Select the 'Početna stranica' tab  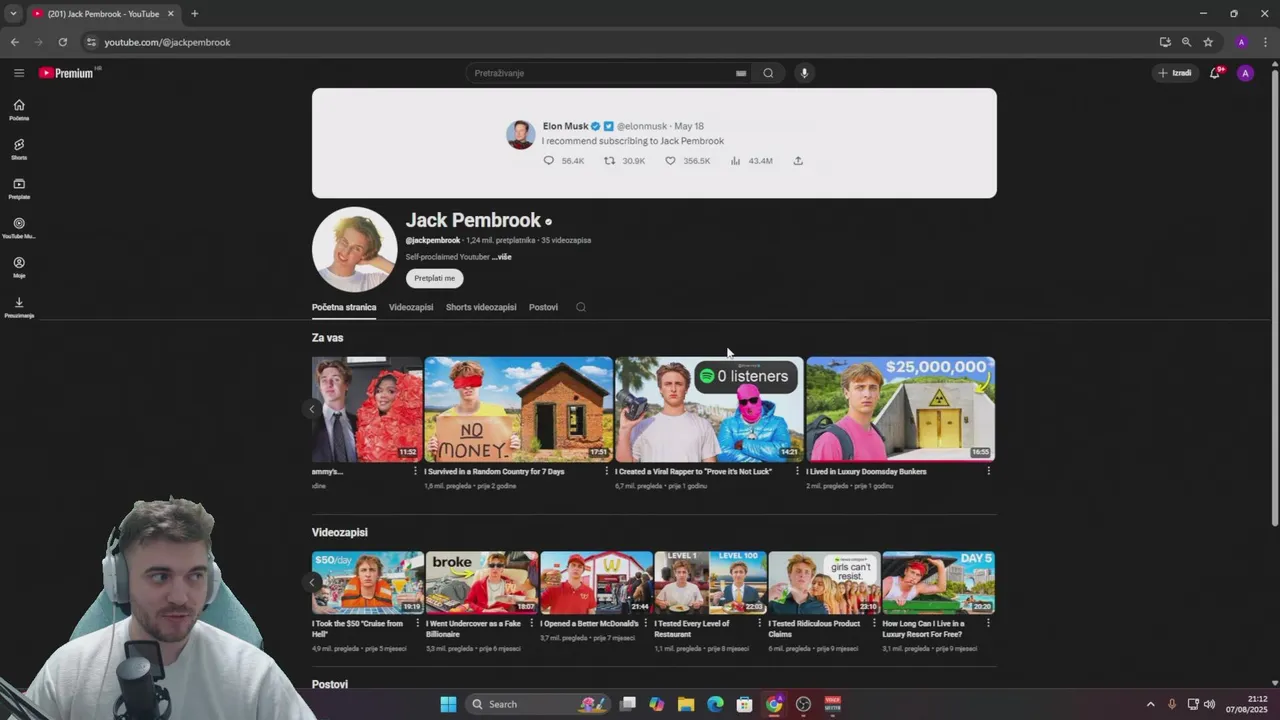tap(344, 307)
